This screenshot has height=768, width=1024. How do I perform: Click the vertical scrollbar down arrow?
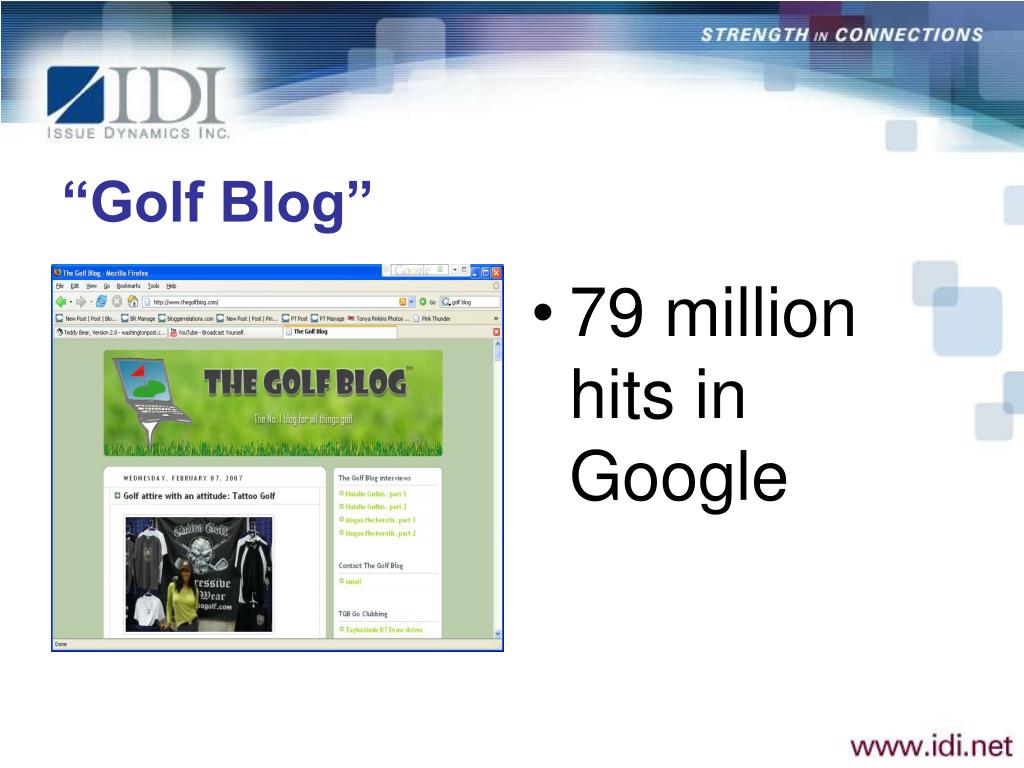(498, 633)
